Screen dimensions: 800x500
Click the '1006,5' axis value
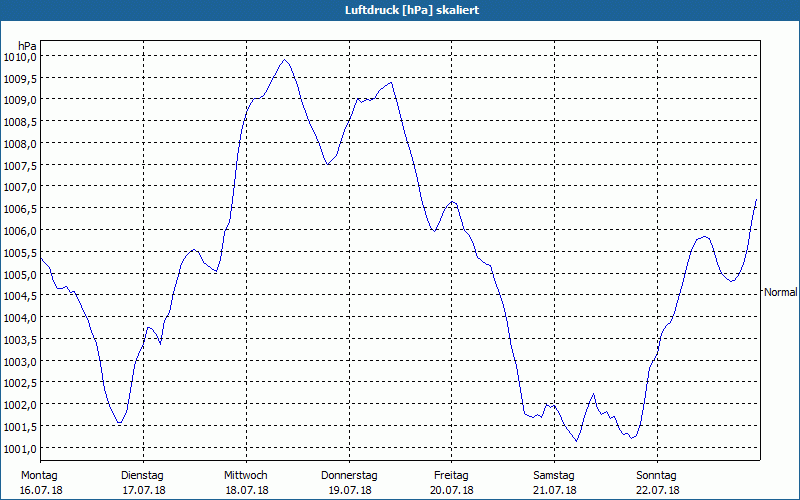(20, 209)
